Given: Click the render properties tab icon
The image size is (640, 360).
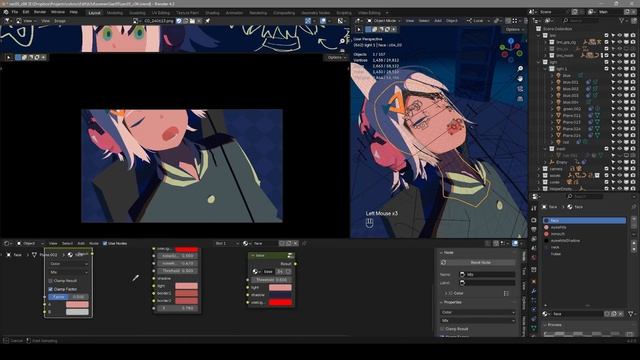Looking at the screenshot, I should point(534,220).
